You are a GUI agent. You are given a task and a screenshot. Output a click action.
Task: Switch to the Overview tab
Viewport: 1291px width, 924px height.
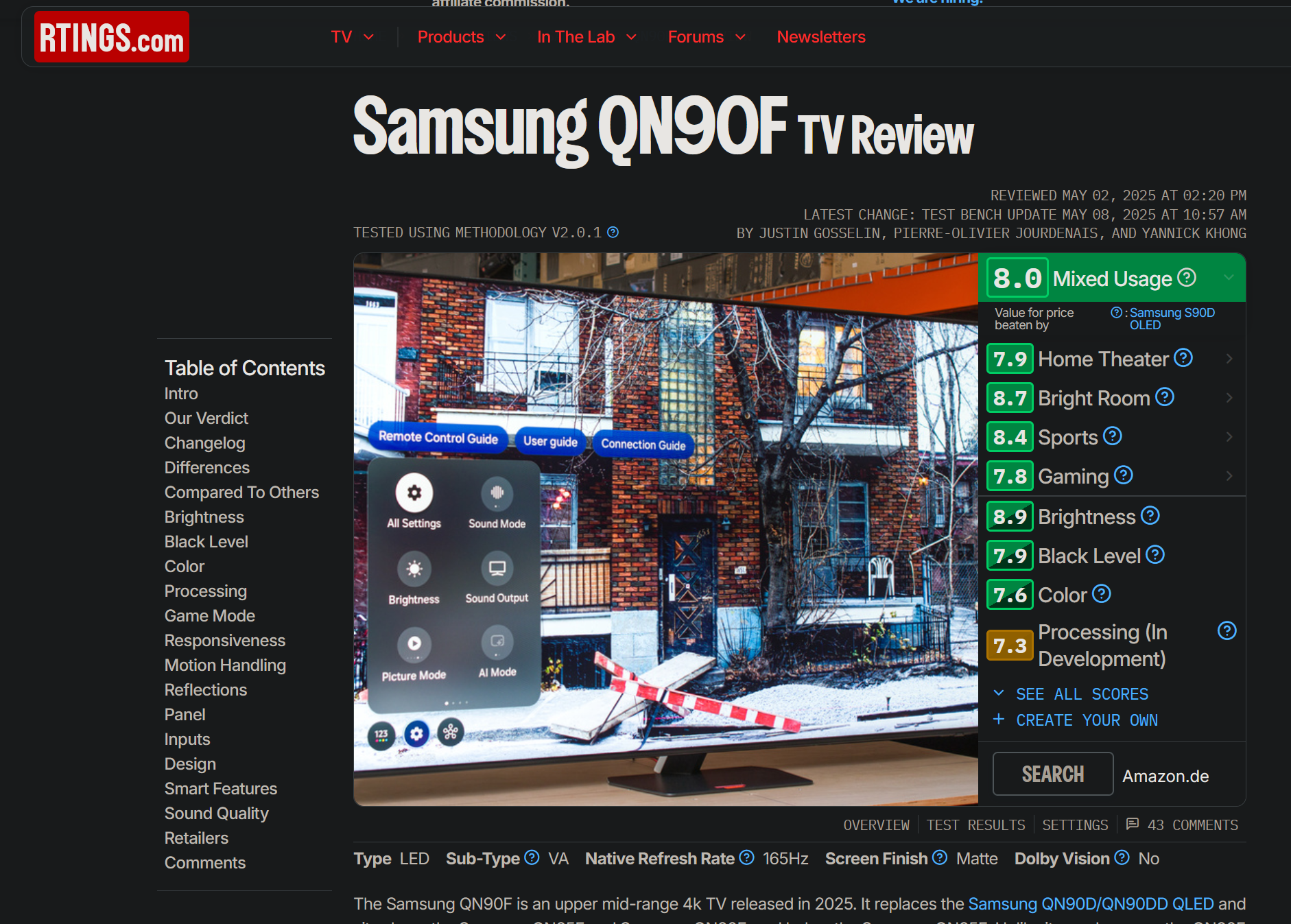click(x=876, y=825)
